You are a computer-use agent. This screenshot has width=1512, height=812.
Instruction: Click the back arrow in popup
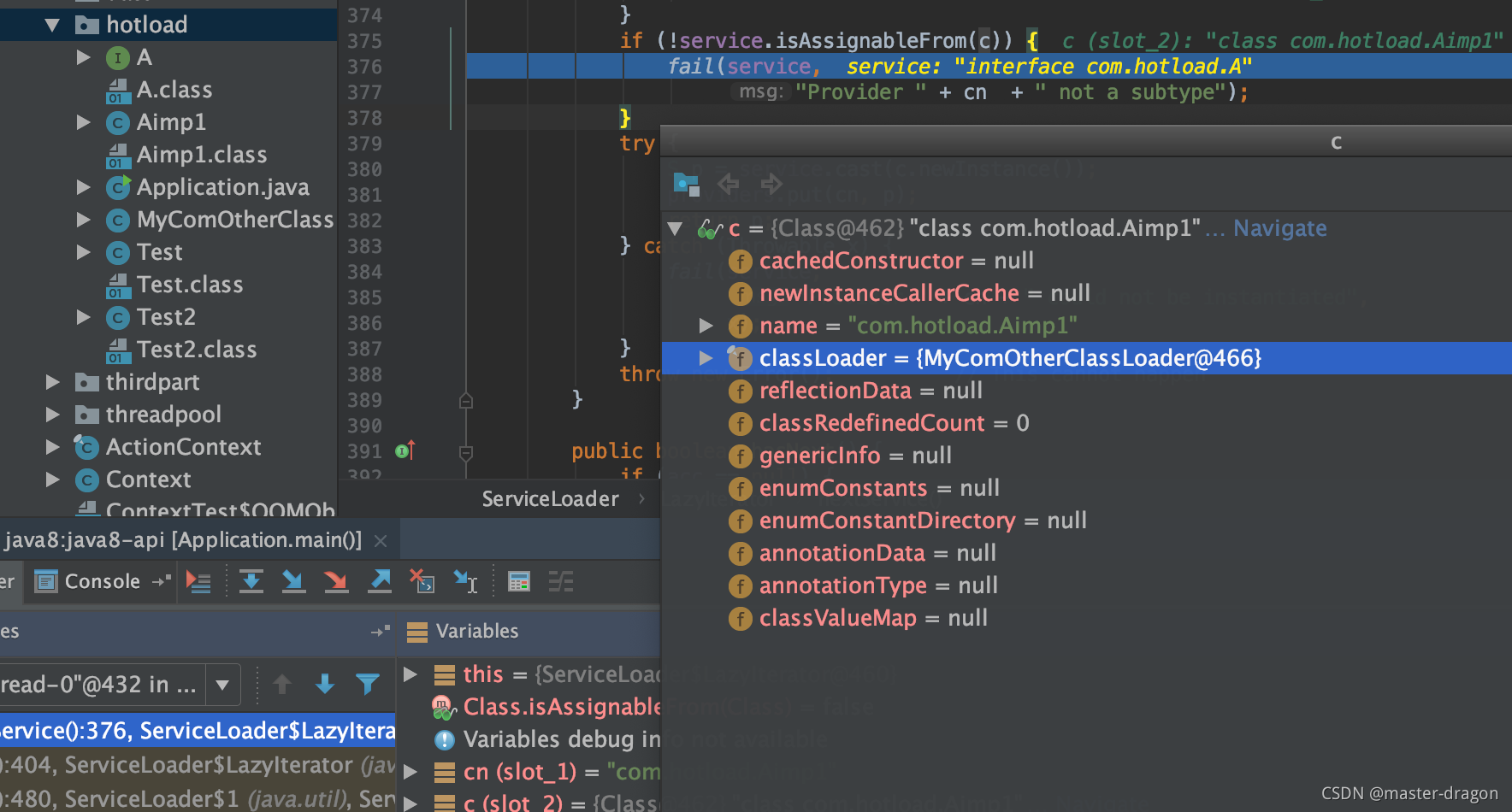pos(729,184)
